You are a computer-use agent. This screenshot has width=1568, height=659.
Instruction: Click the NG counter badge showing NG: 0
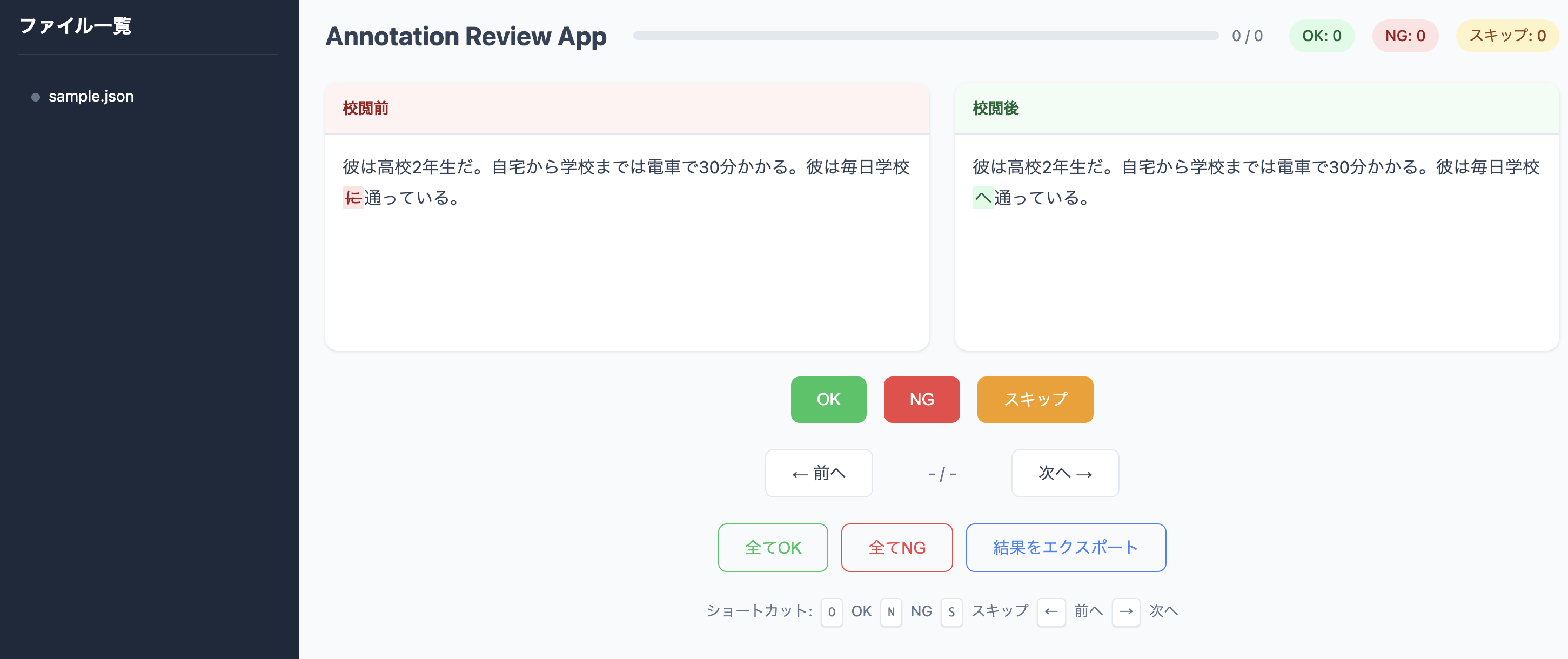(x=1405, y=35)
